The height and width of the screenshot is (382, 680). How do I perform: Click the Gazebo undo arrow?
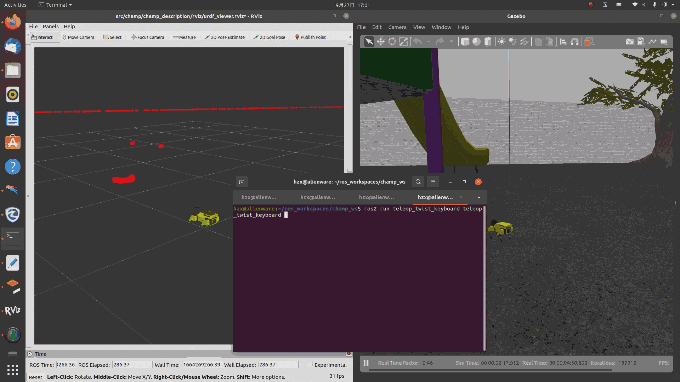(418, 42)
